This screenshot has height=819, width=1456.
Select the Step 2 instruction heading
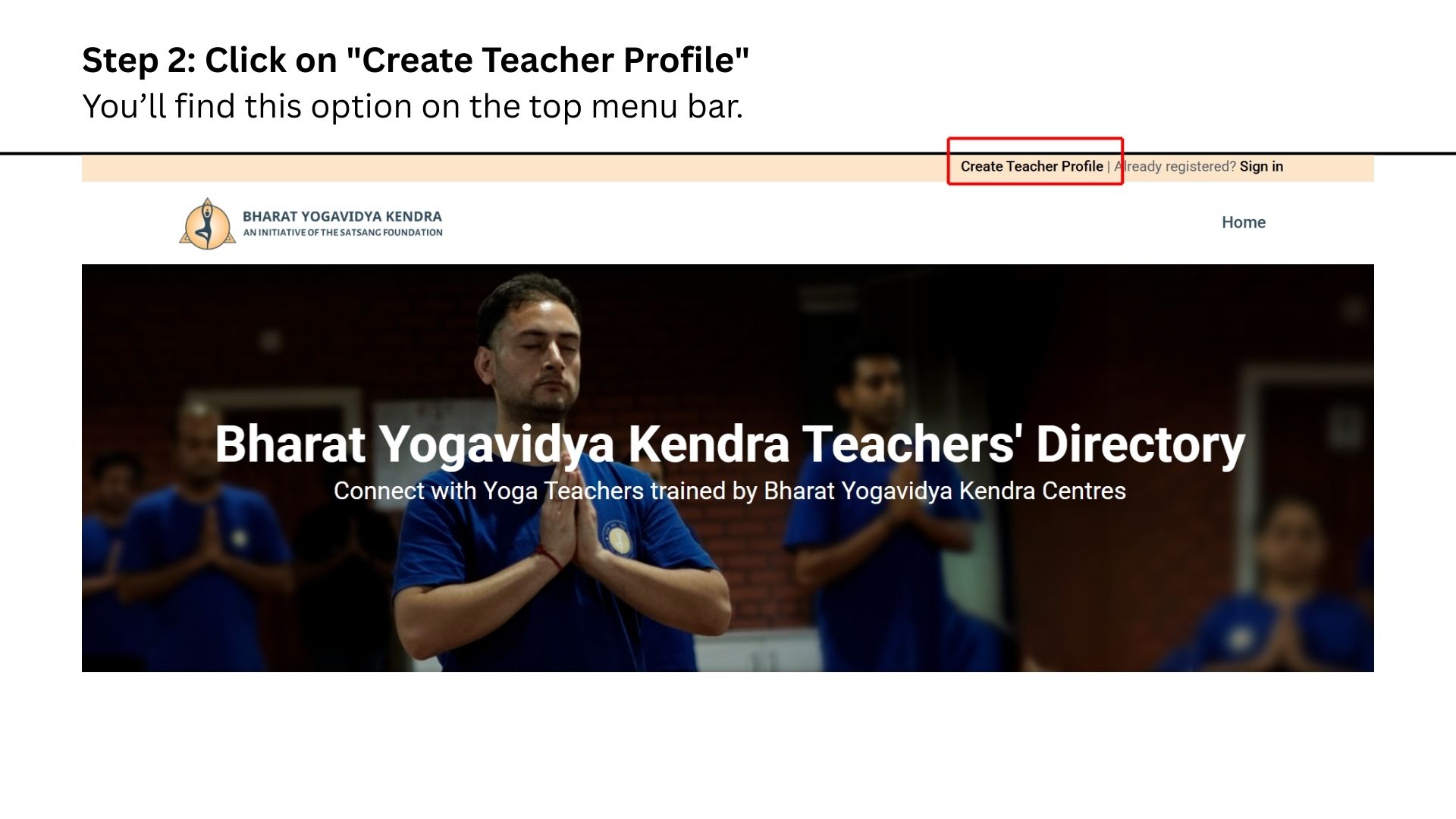[416, 60]
